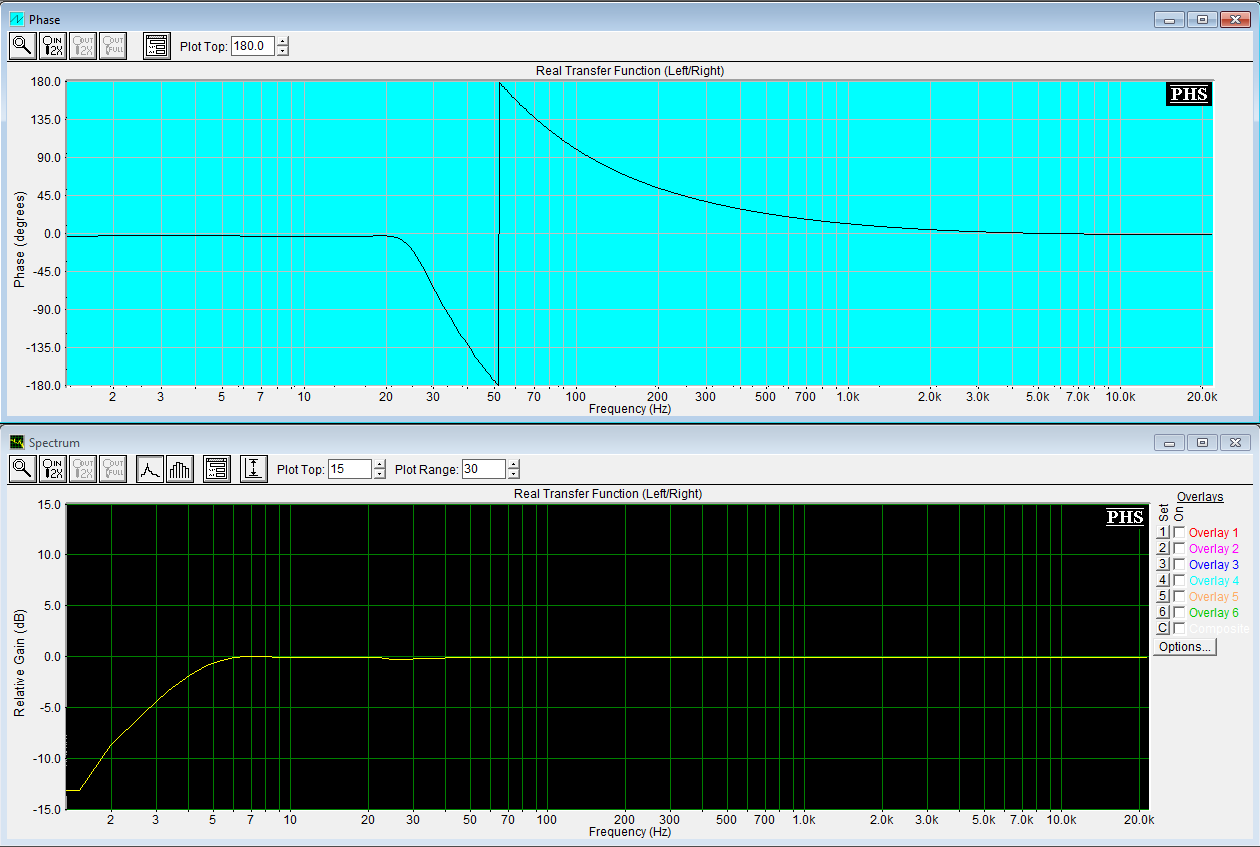Viewport: 1260px width, 847px height.
Task: Click the cyan Overlay 4 label
Action: [x=1214, y=581]
